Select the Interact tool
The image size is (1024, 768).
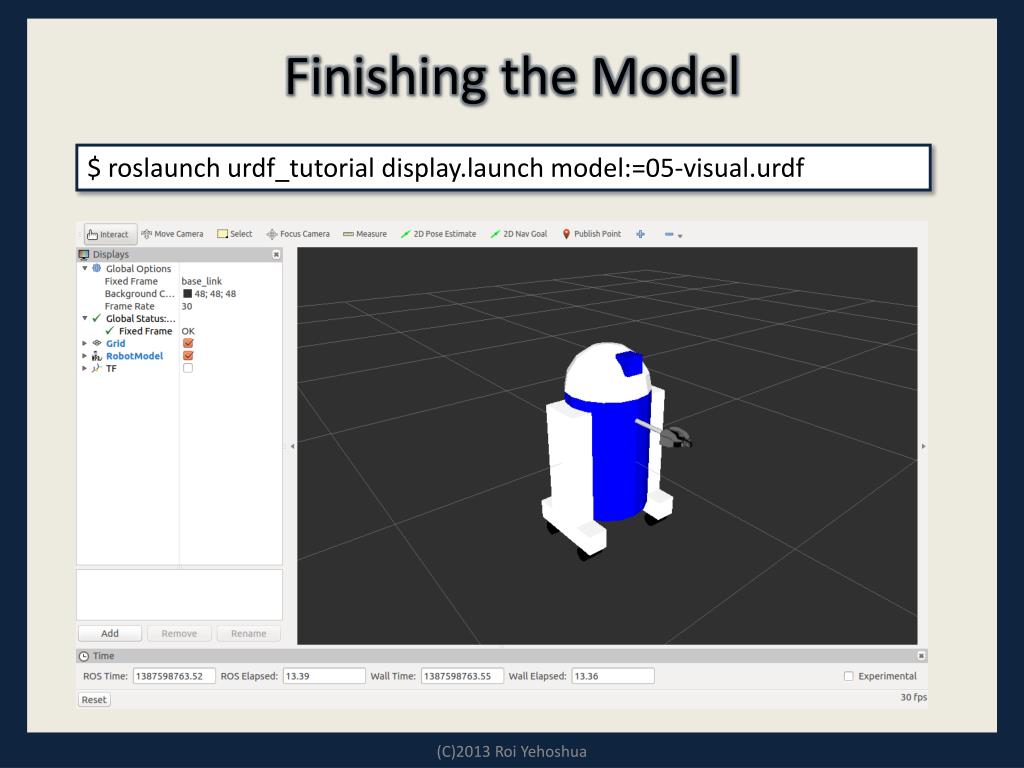click(110, 234)
